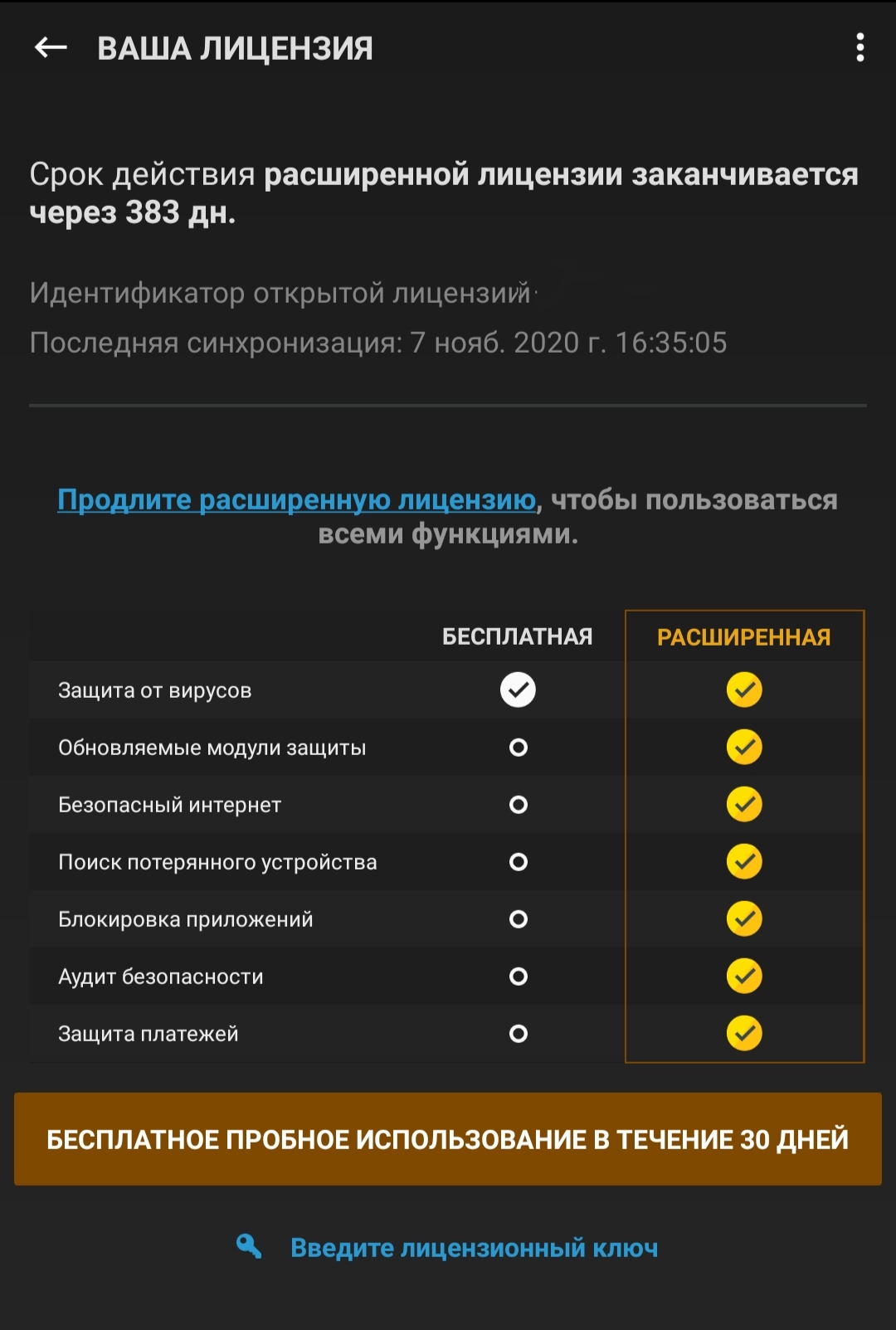
Task: Click yellow checkmark for Защита платежей
Action: click(x=744, y=1033)
